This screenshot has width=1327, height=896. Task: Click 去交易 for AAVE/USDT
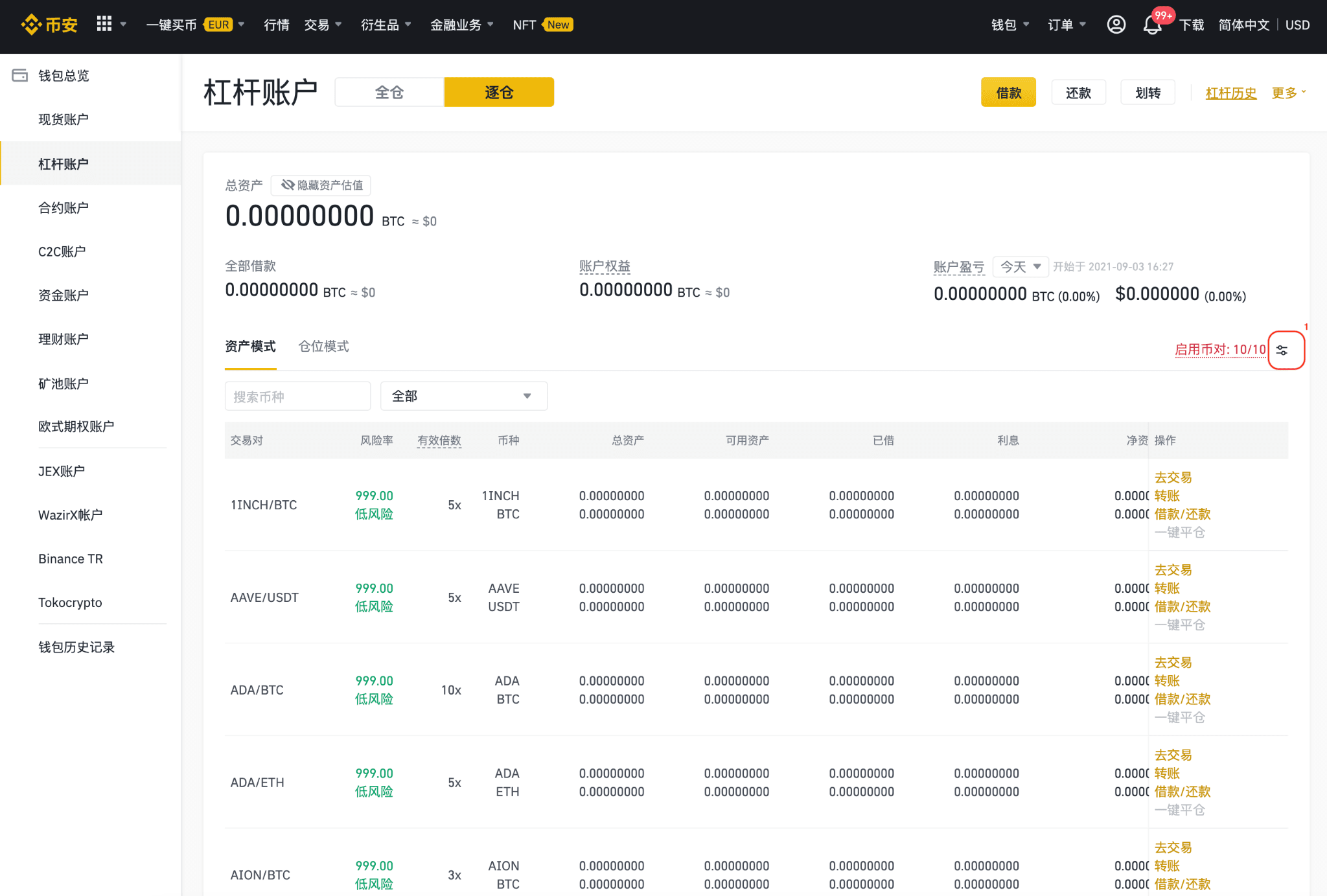(1173, 570)
